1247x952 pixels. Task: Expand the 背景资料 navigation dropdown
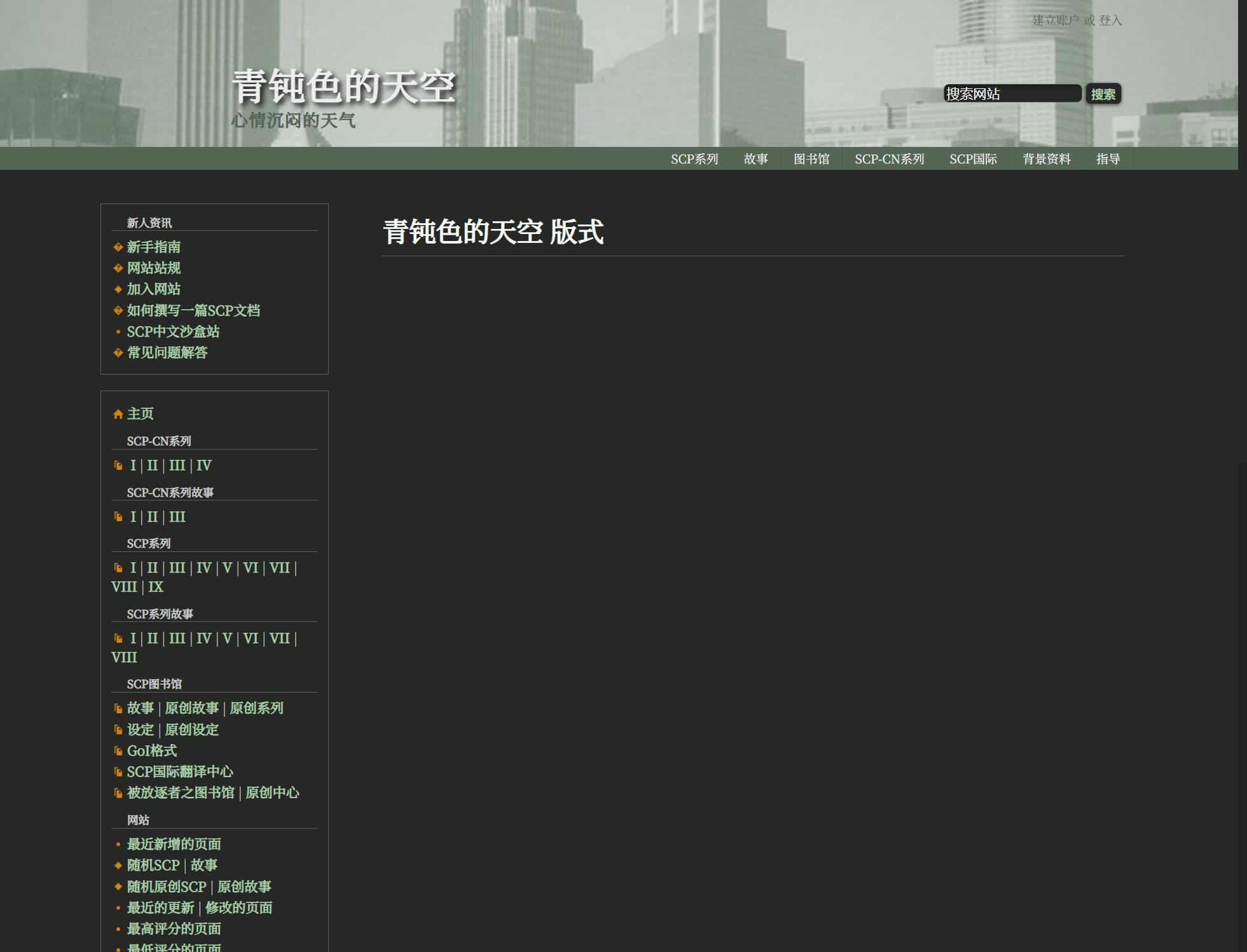(x=1046, y=159)
